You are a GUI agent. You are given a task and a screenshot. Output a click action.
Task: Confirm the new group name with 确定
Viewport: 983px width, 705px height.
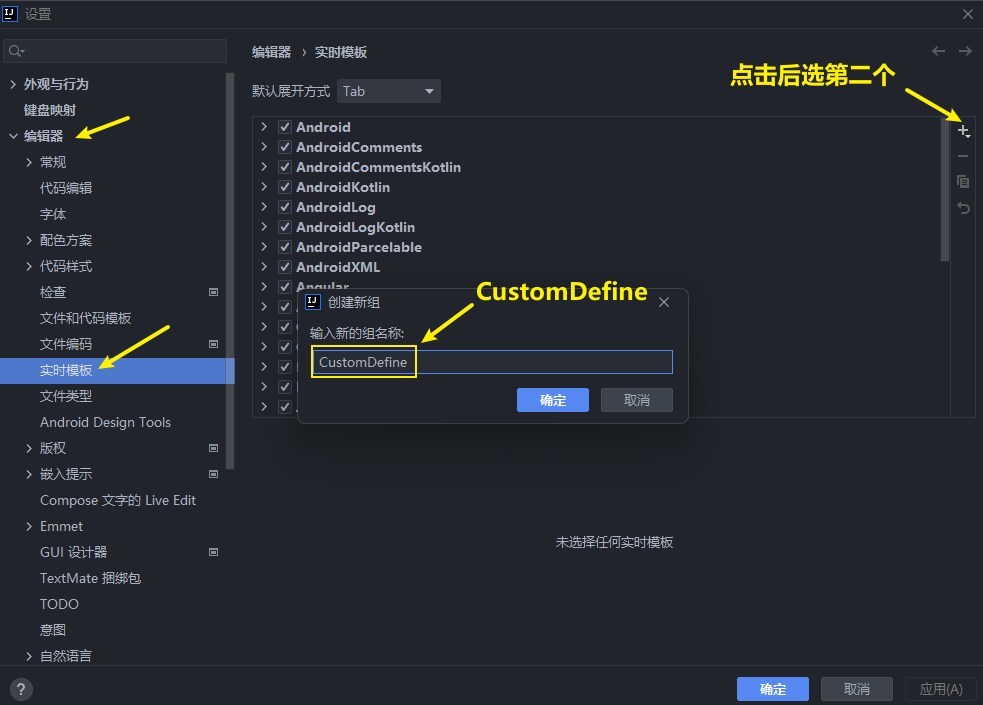[x=553, y=400]
